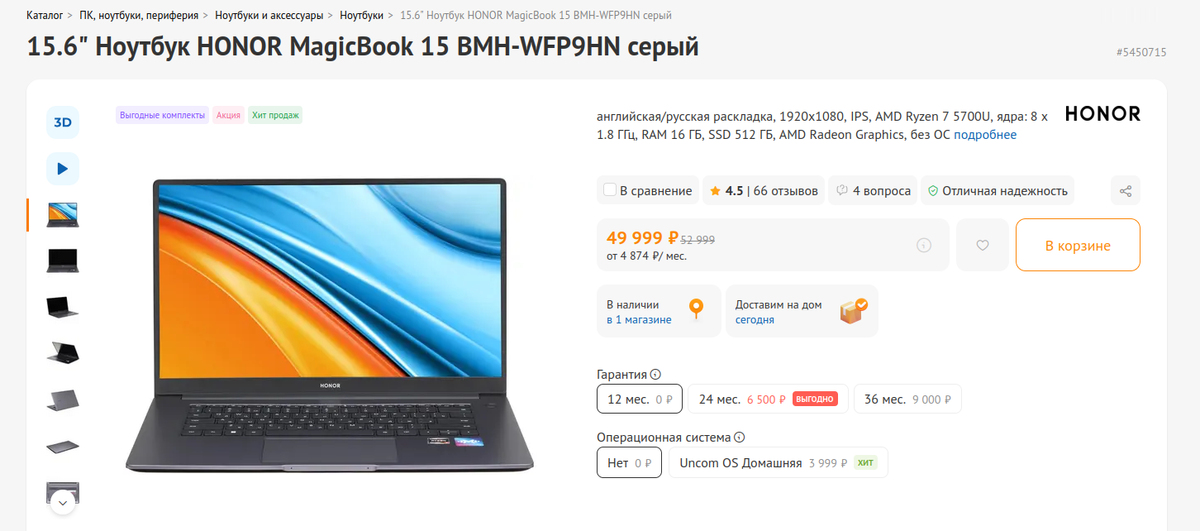This screenshot has width=1200, height=531.
Task: Choose Uncom OS Домашняя operating system
Action: pyautogui.click(x=778, y=463)
